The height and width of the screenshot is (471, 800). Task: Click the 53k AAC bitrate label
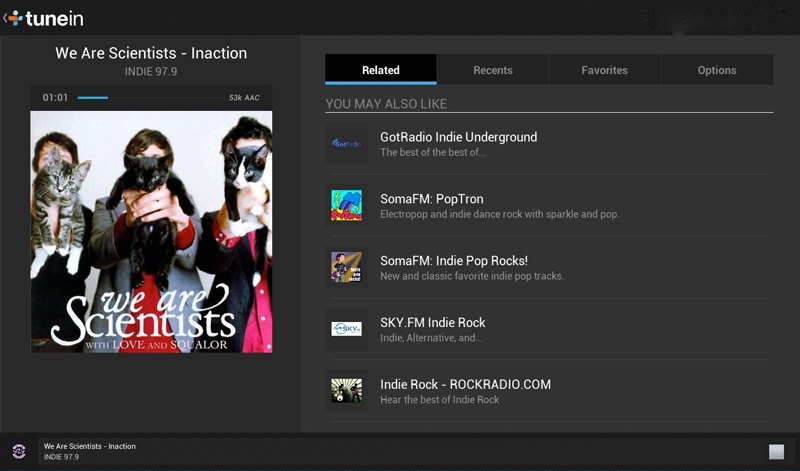(244, 97)
